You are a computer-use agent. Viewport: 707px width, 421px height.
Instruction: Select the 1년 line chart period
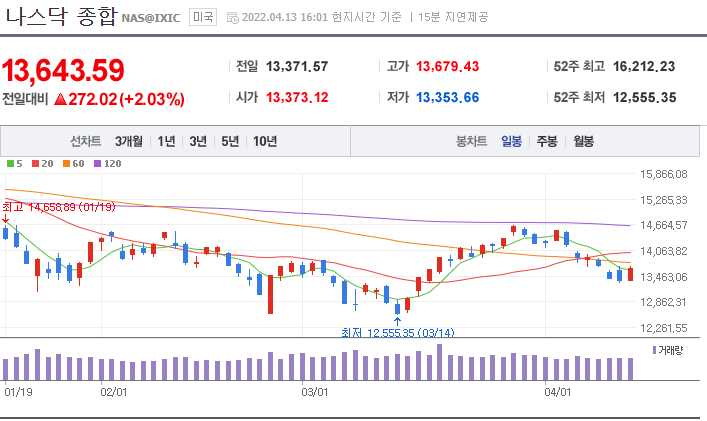pyautogui.click(x=166, y=142)
